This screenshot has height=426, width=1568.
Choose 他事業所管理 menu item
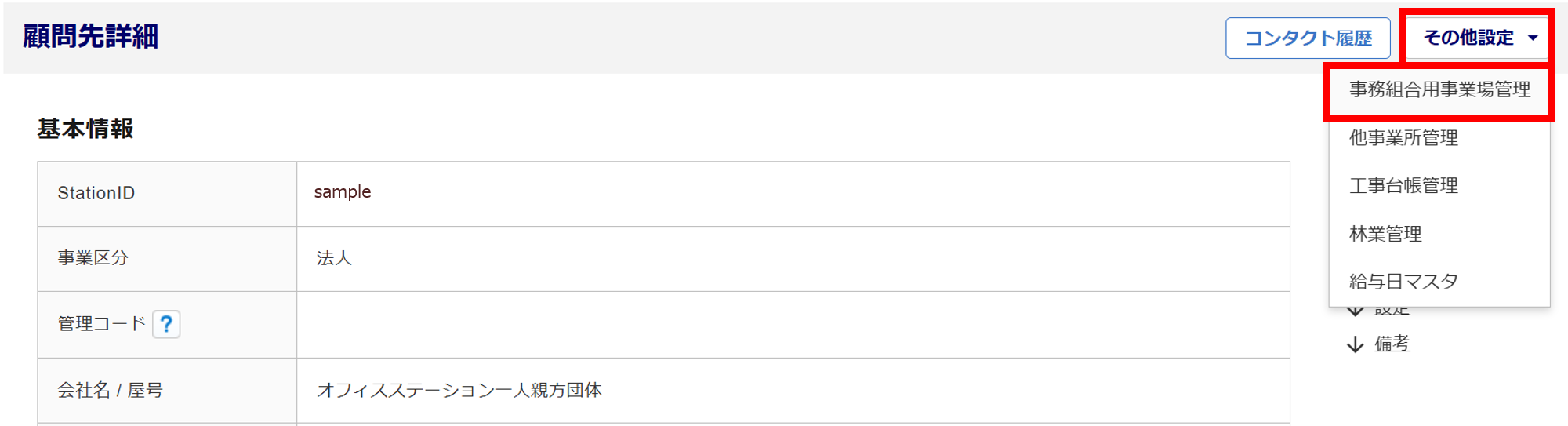point(1403,138)
